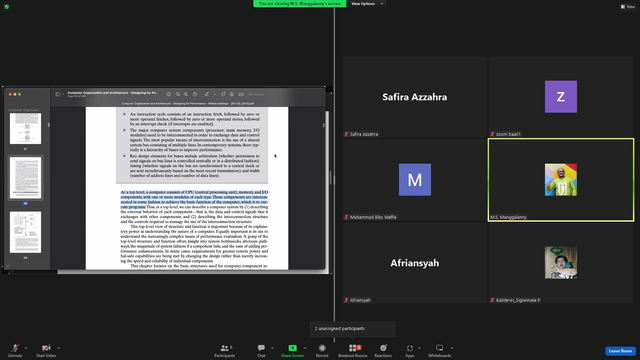Expand audio options arrow beside Unmute
The height and width of the screenshot is (360, 640).
[x=26, y=348]
